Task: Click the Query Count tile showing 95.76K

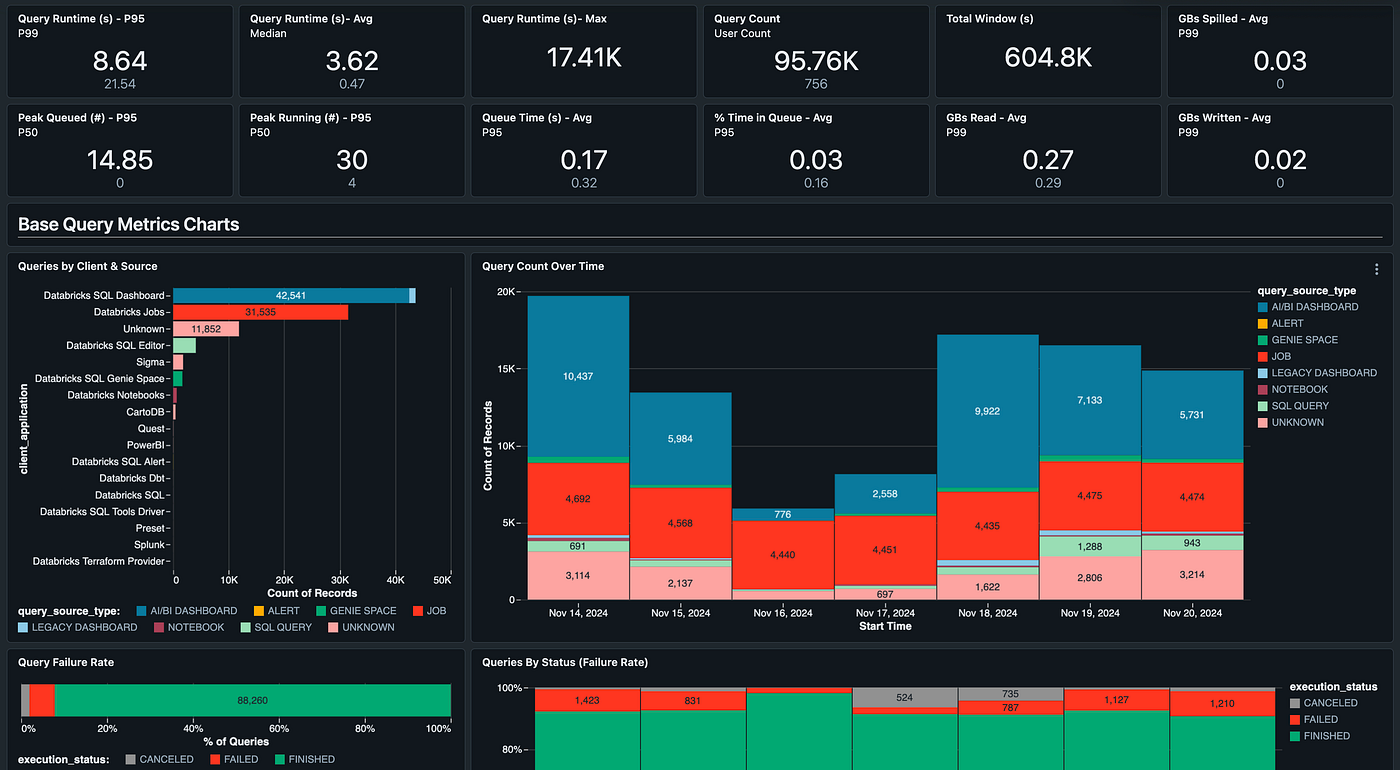Action: coord(815,50)
